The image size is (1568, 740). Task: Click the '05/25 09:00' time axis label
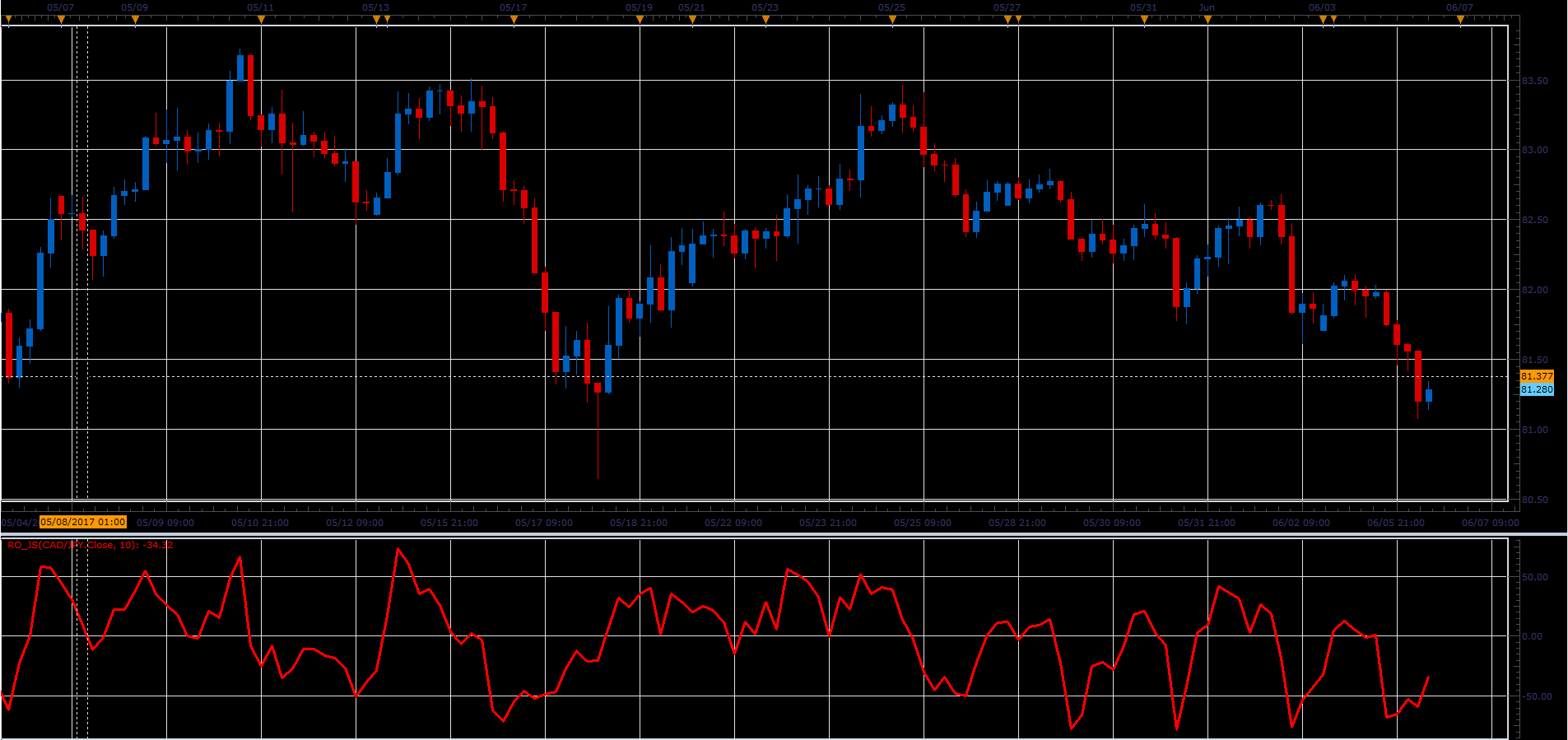[923, 523]
